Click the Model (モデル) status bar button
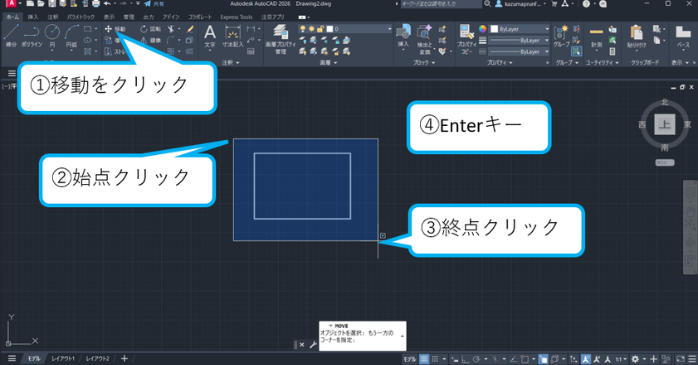The image size is (698, 365). (410, 359)
